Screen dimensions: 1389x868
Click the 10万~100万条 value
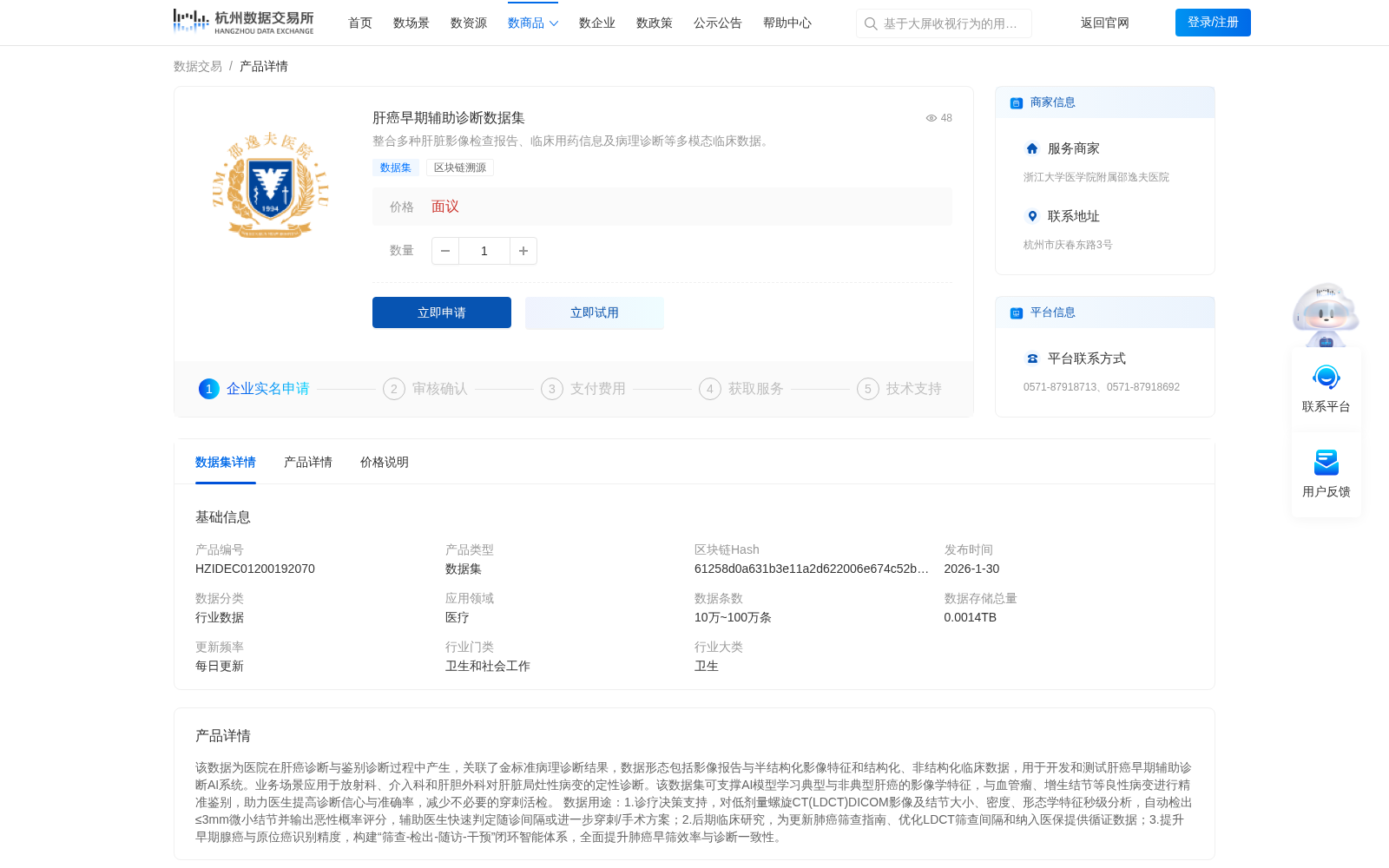coord(733,617)
